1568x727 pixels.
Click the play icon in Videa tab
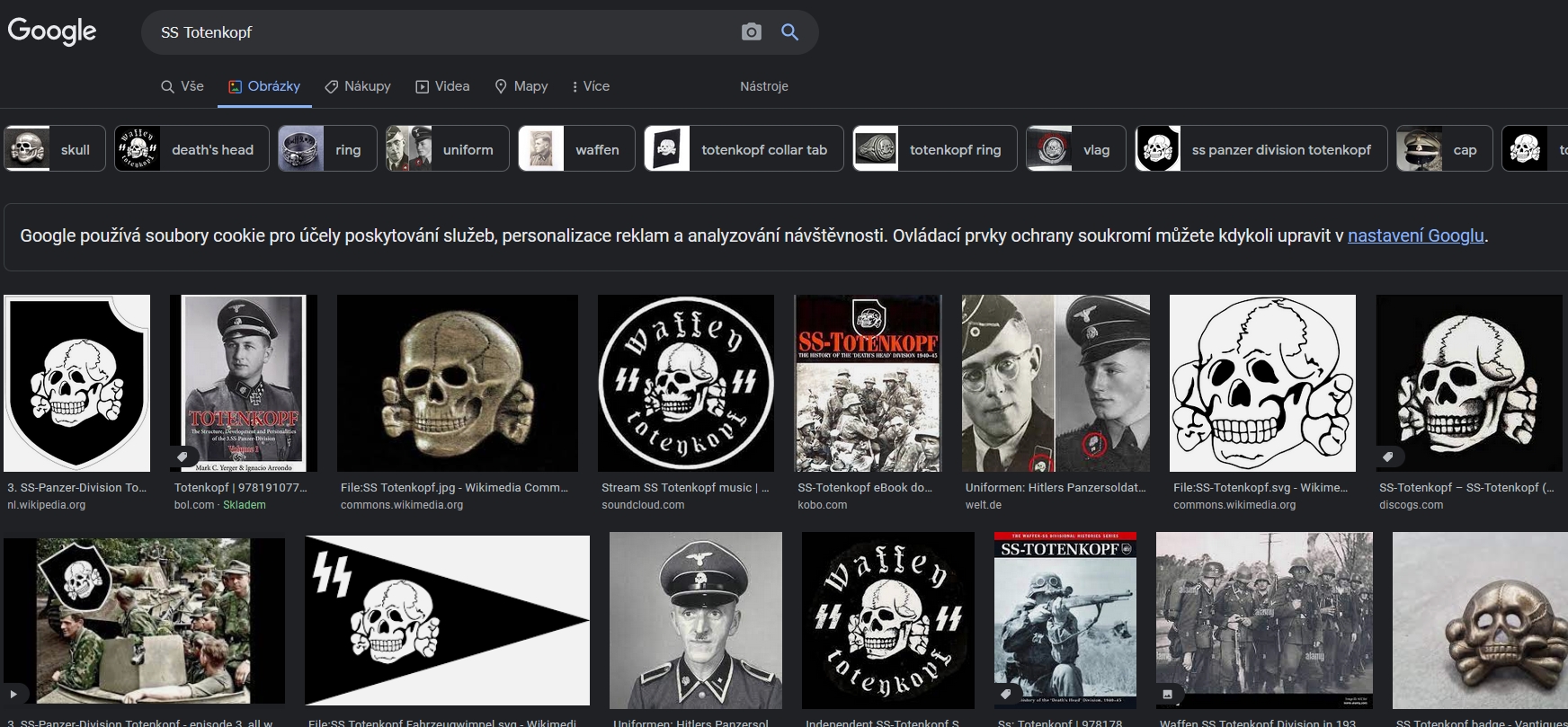click(422, 86)
